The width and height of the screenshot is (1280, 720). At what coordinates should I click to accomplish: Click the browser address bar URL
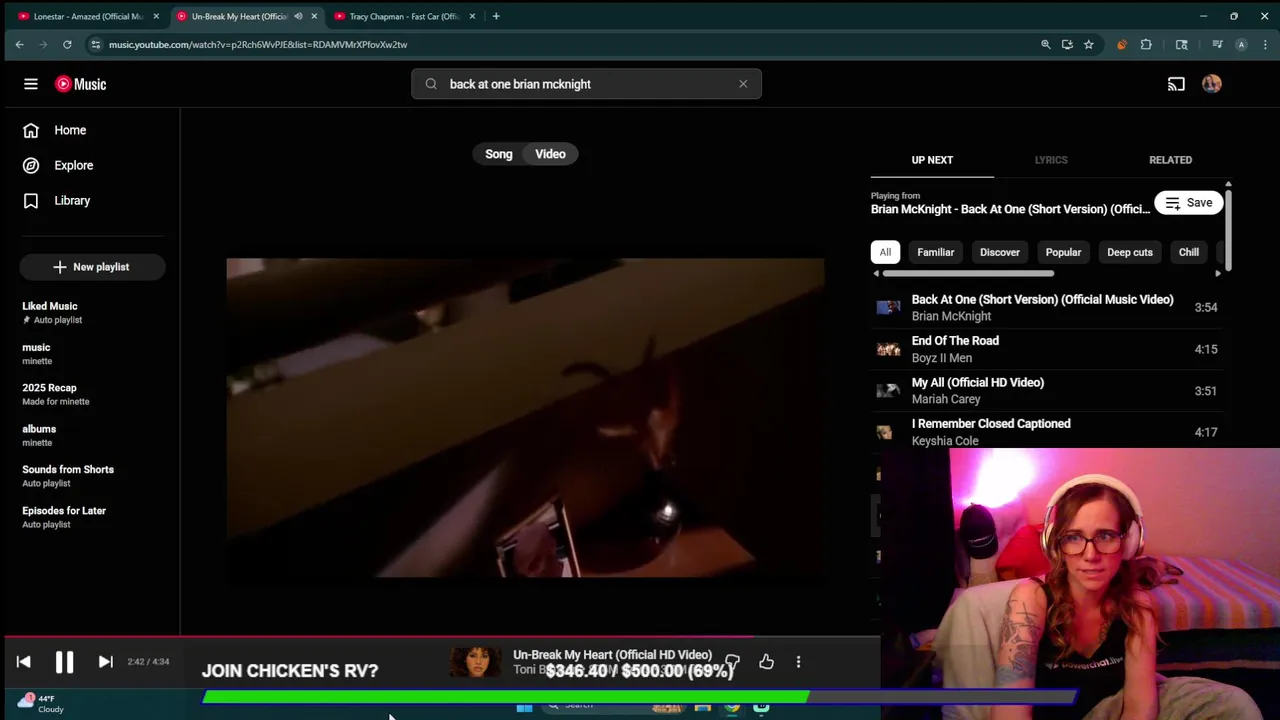258,44
